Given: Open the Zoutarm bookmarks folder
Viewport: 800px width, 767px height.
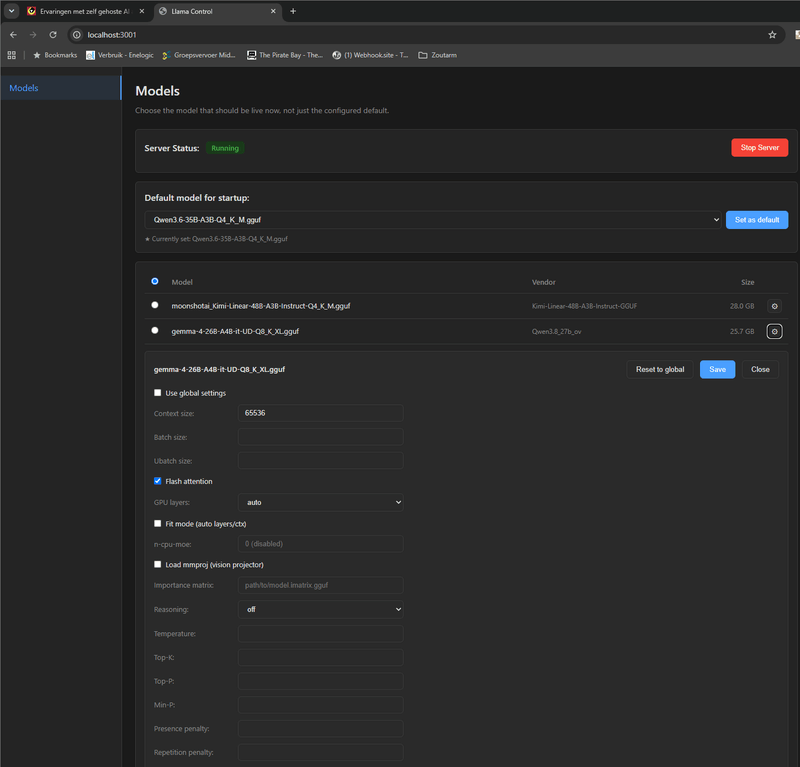Looking at the screenshot, I should tap(437, 55).
